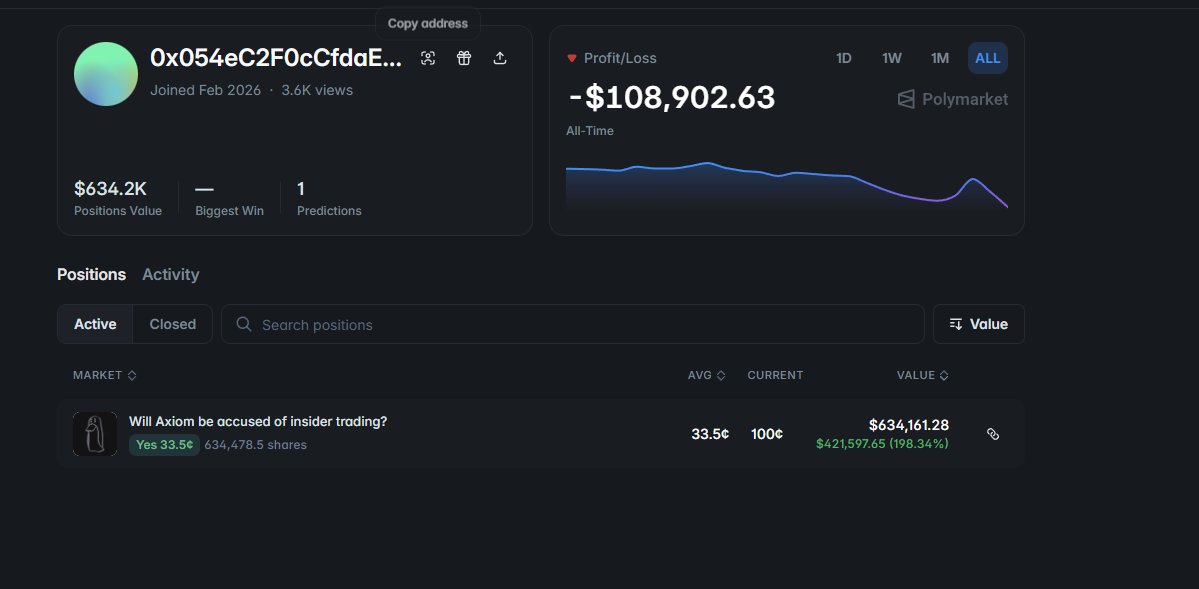Click the 33.5¢ average price cell
1199x589 pixels.
[x=710, y=434]
